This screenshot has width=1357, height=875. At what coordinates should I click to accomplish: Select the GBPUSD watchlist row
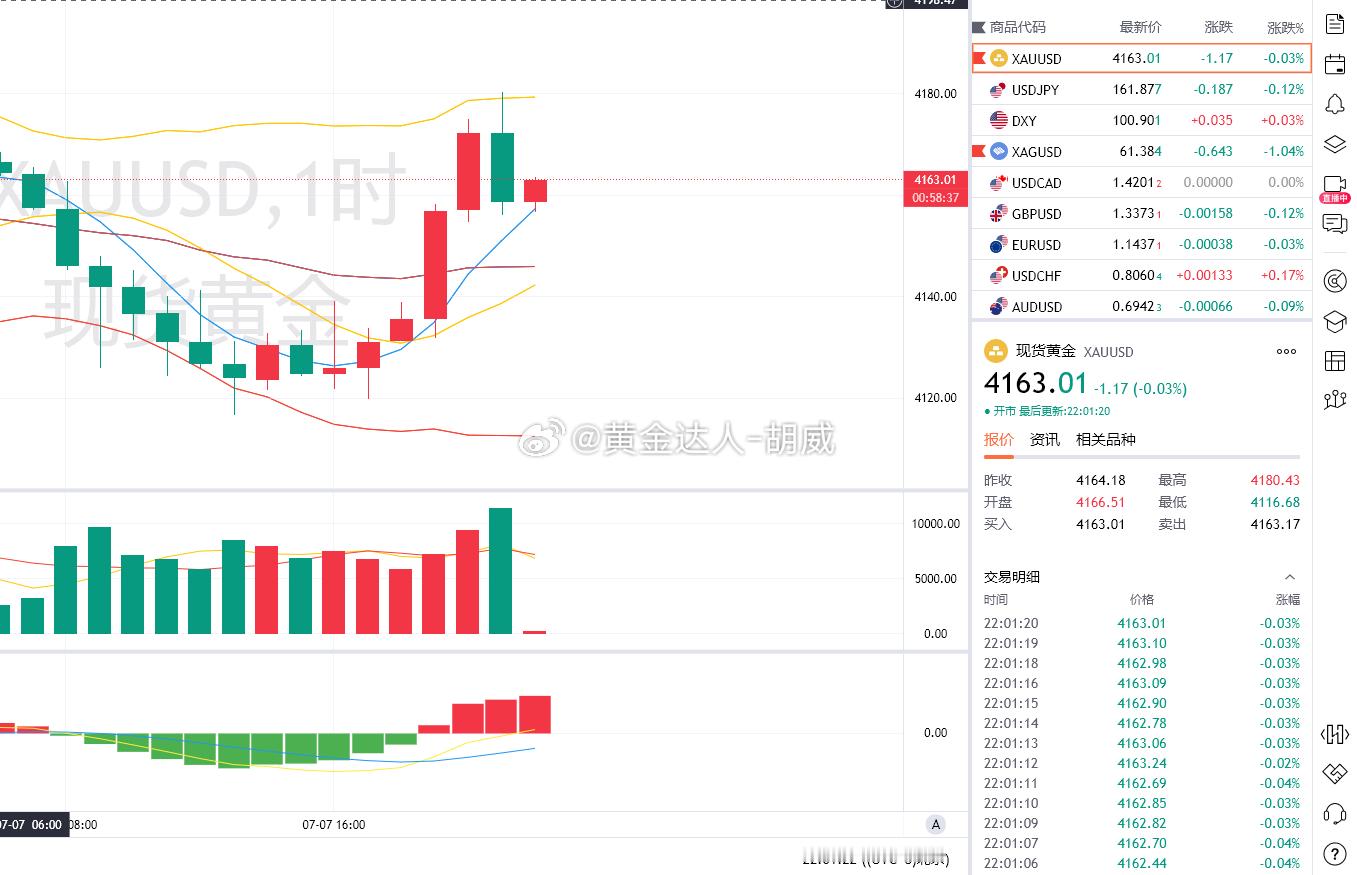point(1141,214)
